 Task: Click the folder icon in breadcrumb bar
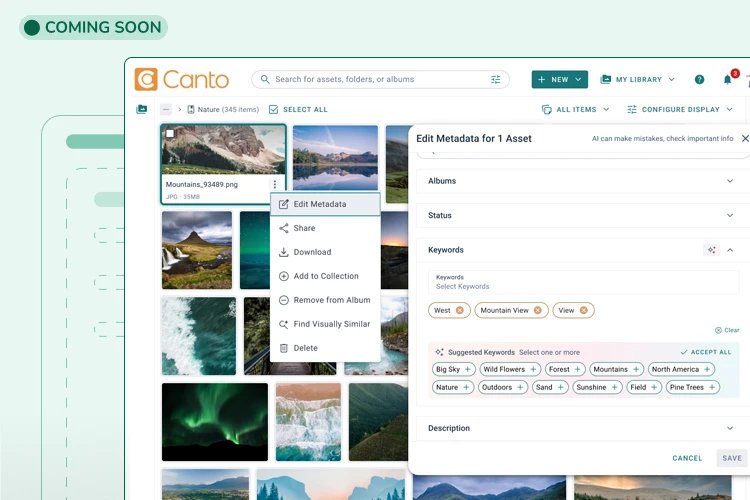tap(142, 109)
